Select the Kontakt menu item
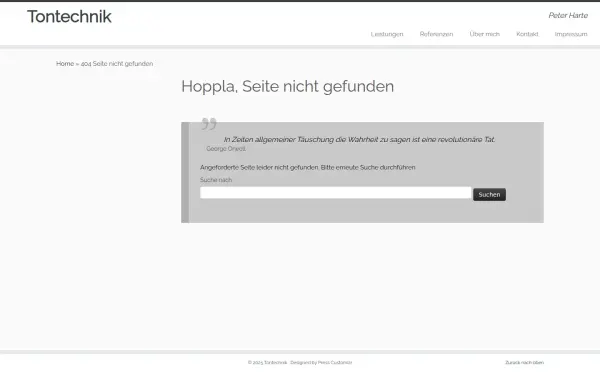Viewport: 600px width, 375px height. click(527, 34)
